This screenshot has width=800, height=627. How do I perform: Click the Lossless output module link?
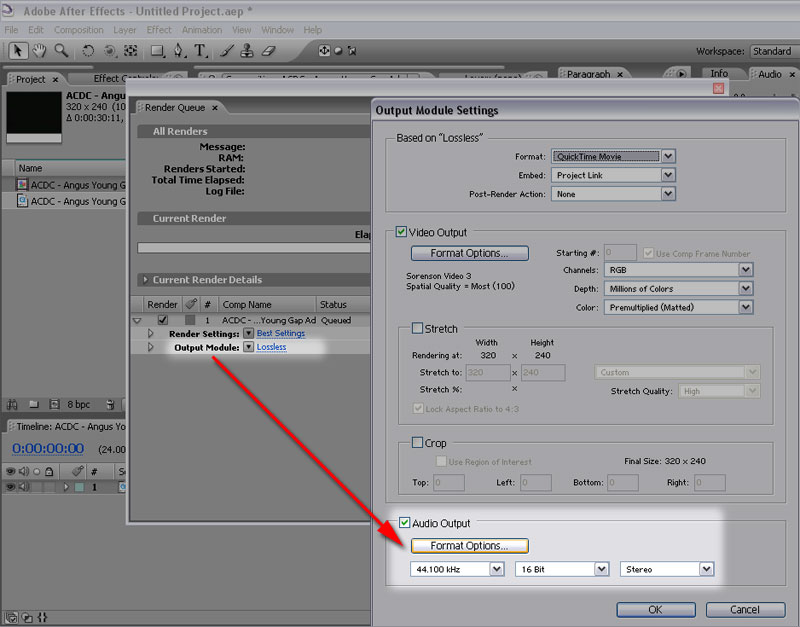[x=271, y=347]
